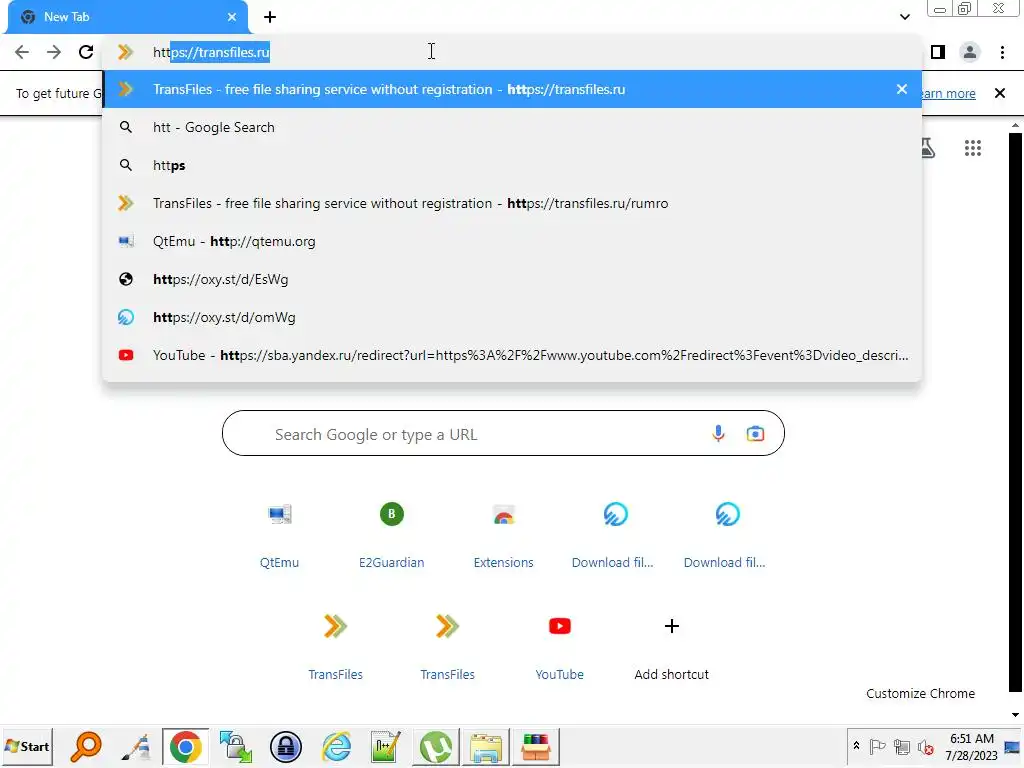Screen dimensions: 1024x768
Task: Open the Chrome three-dot menu
Action: pos(1002,52)
